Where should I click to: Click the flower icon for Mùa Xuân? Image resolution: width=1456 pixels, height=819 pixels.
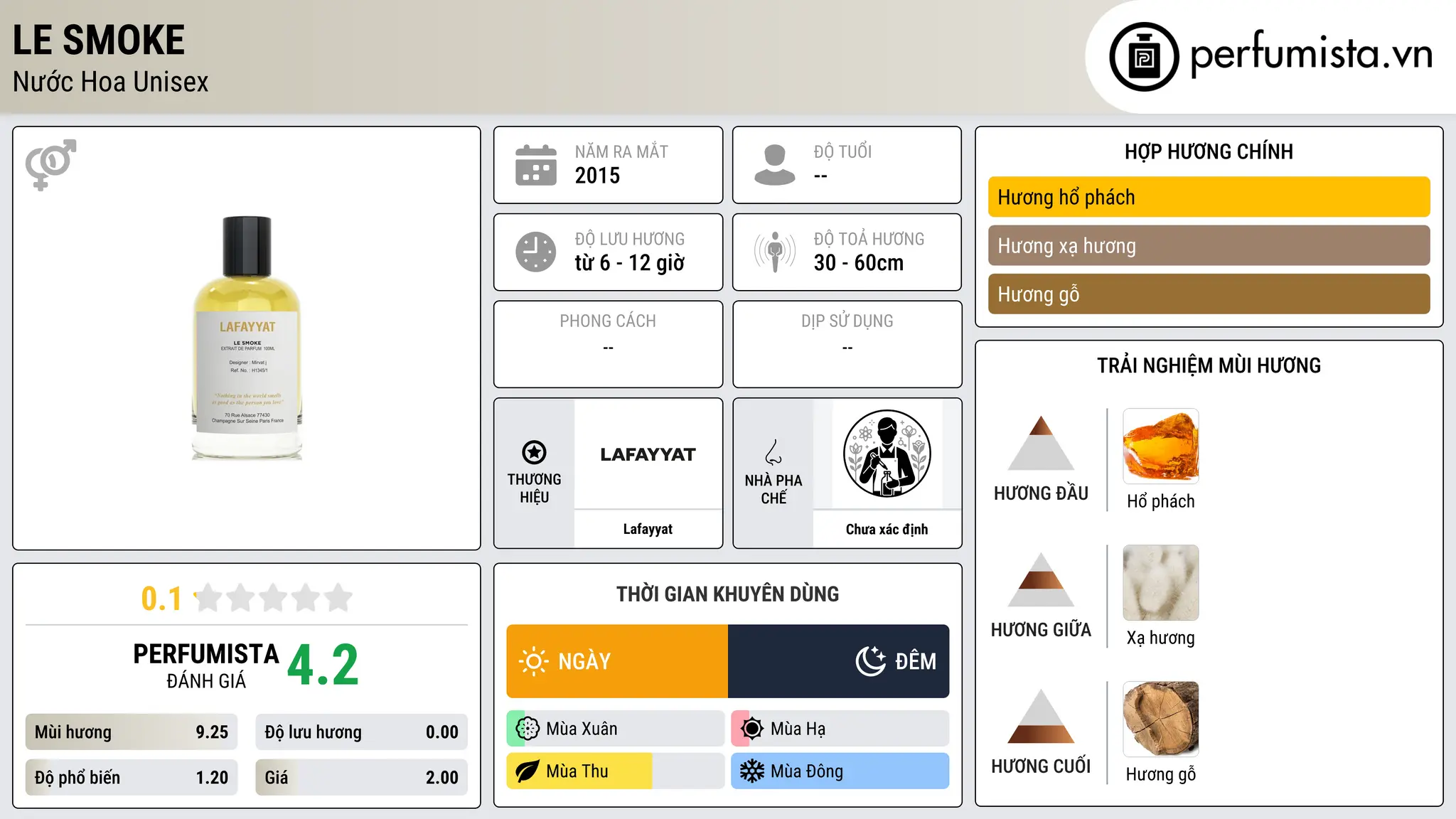click(x=528, y=729)
